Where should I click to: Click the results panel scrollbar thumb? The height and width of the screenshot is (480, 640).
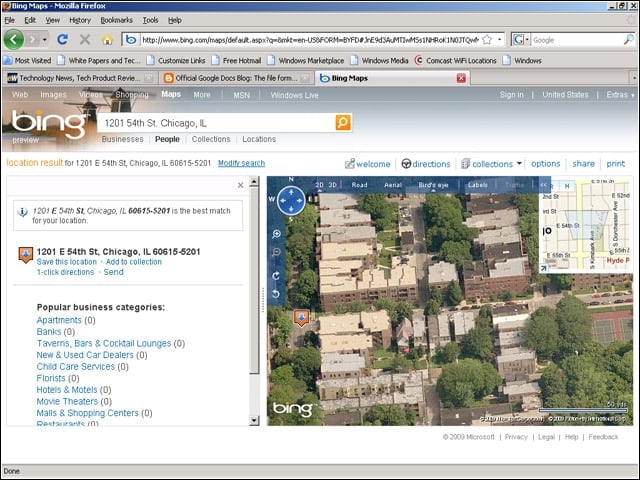point(254,280)
